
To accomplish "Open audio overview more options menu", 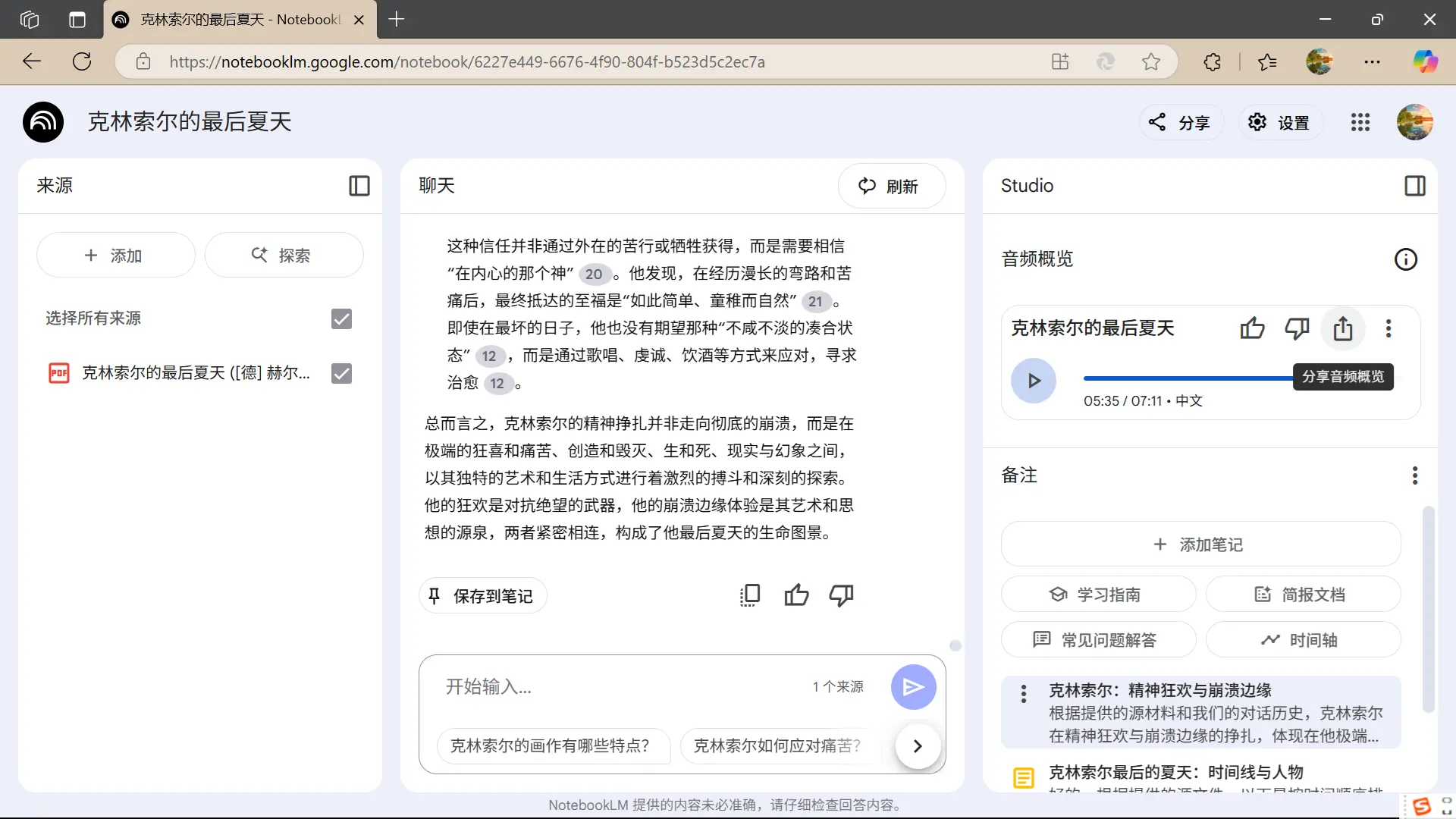I will (x=1389, y=328).
